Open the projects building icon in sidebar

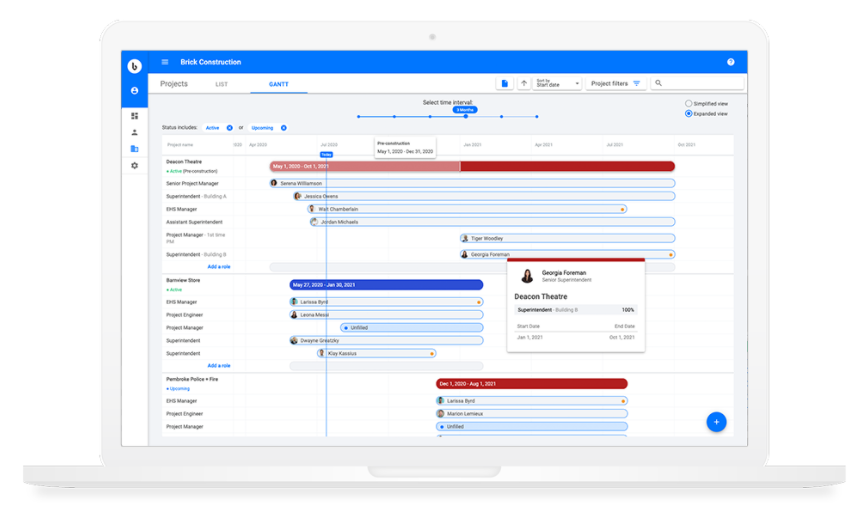(x=134, y=149)
